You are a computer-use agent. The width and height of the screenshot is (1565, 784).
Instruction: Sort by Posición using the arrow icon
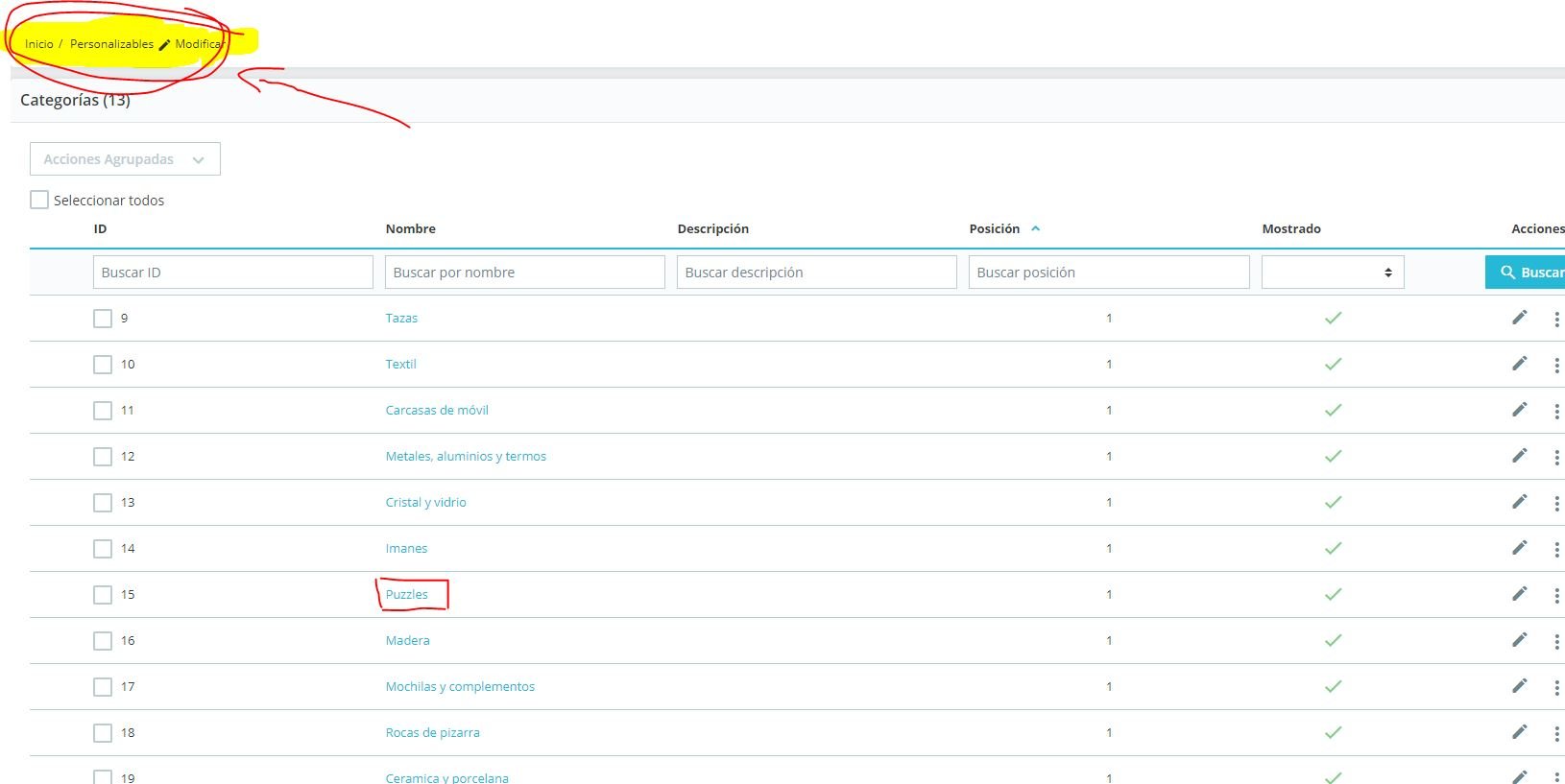(x=1035, y=228)
